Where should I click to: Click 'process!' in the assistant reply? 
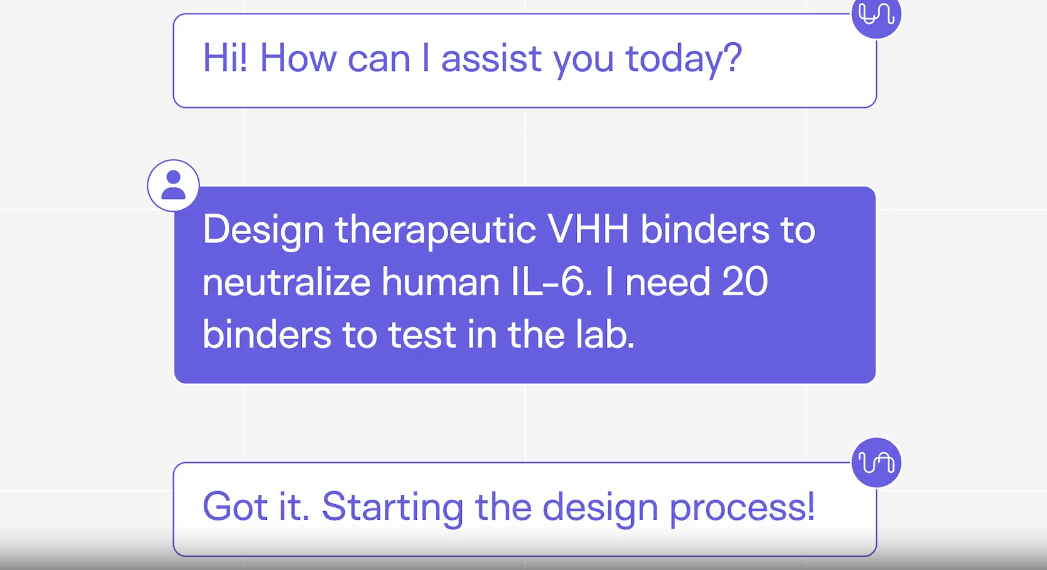[742, 509]
